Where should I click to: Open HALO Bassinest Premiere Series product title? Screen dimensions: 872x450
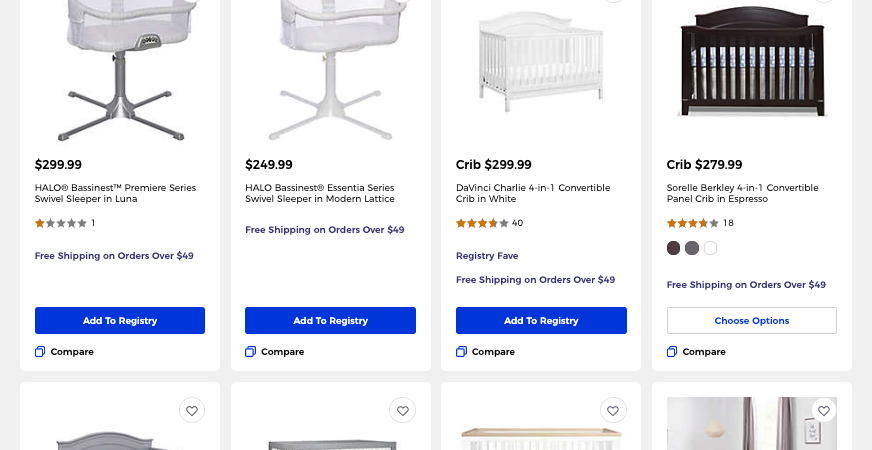point(115,193)
